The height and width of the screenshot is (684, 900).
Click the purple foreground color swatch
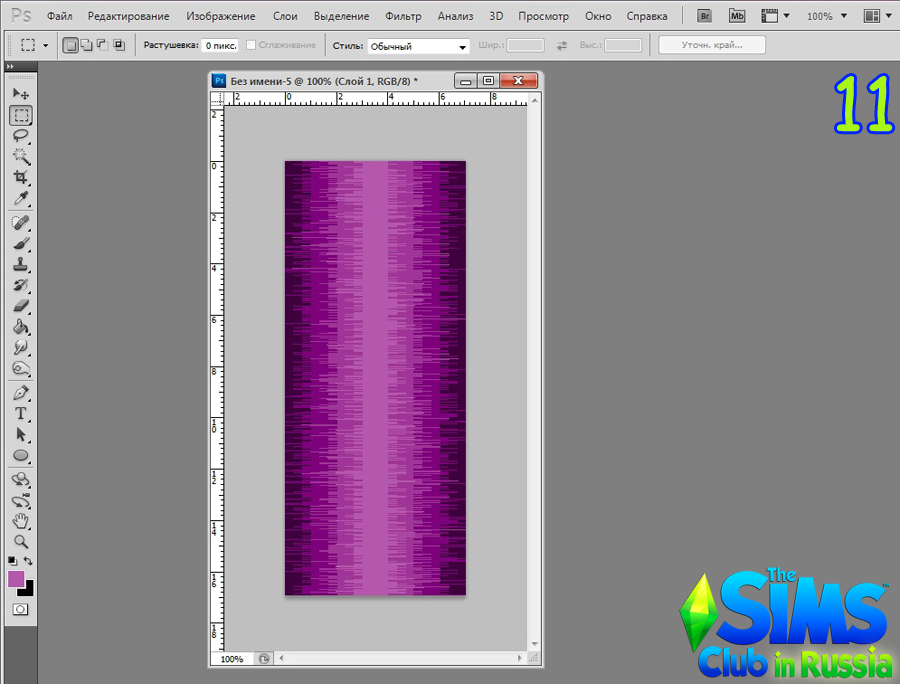point(16,579)
